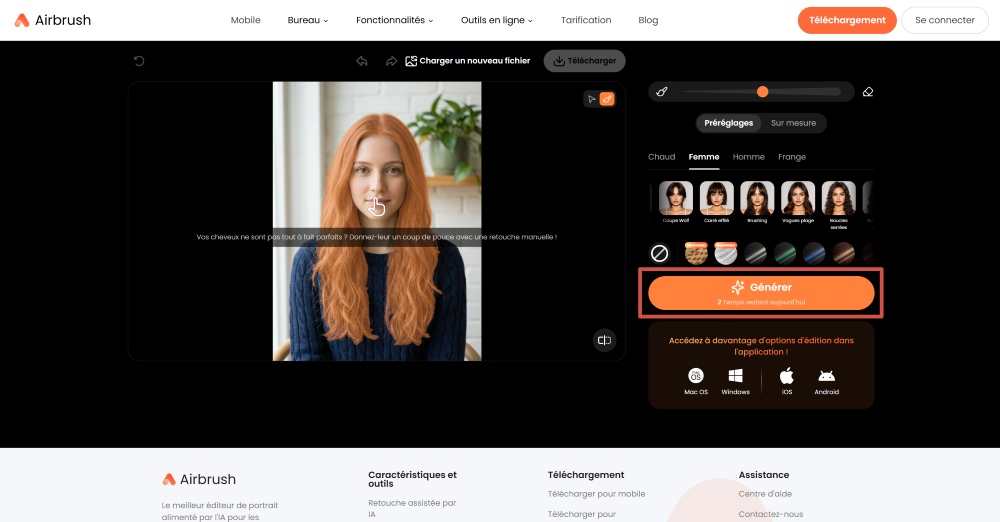Click the Se connecter button
The image size is (1000, 522).
[945, 20]
